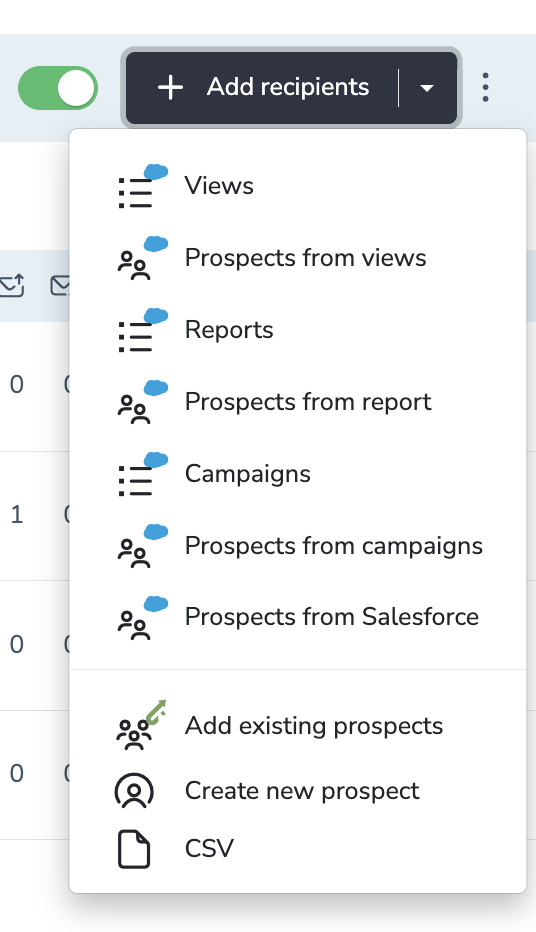The image size is (536, 932).
Task: Select the Create new prospect text label
Action: 302,791
